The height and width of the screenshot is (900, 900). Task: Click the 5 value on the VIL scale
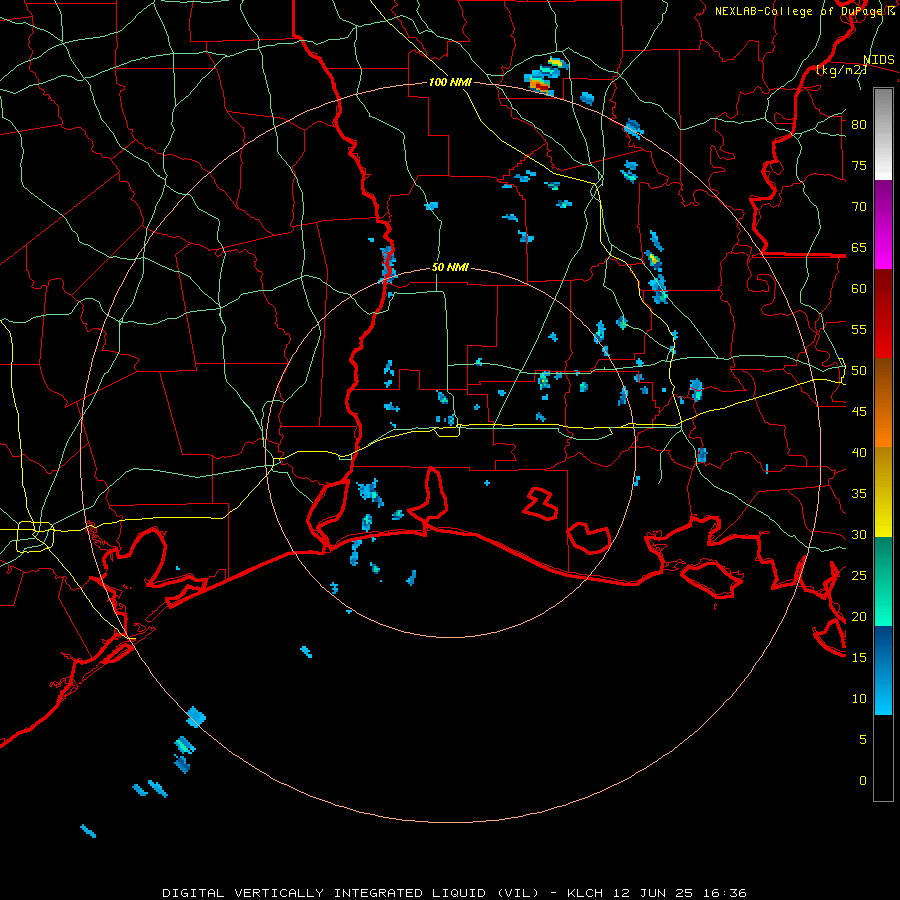[x=863, y=740]
